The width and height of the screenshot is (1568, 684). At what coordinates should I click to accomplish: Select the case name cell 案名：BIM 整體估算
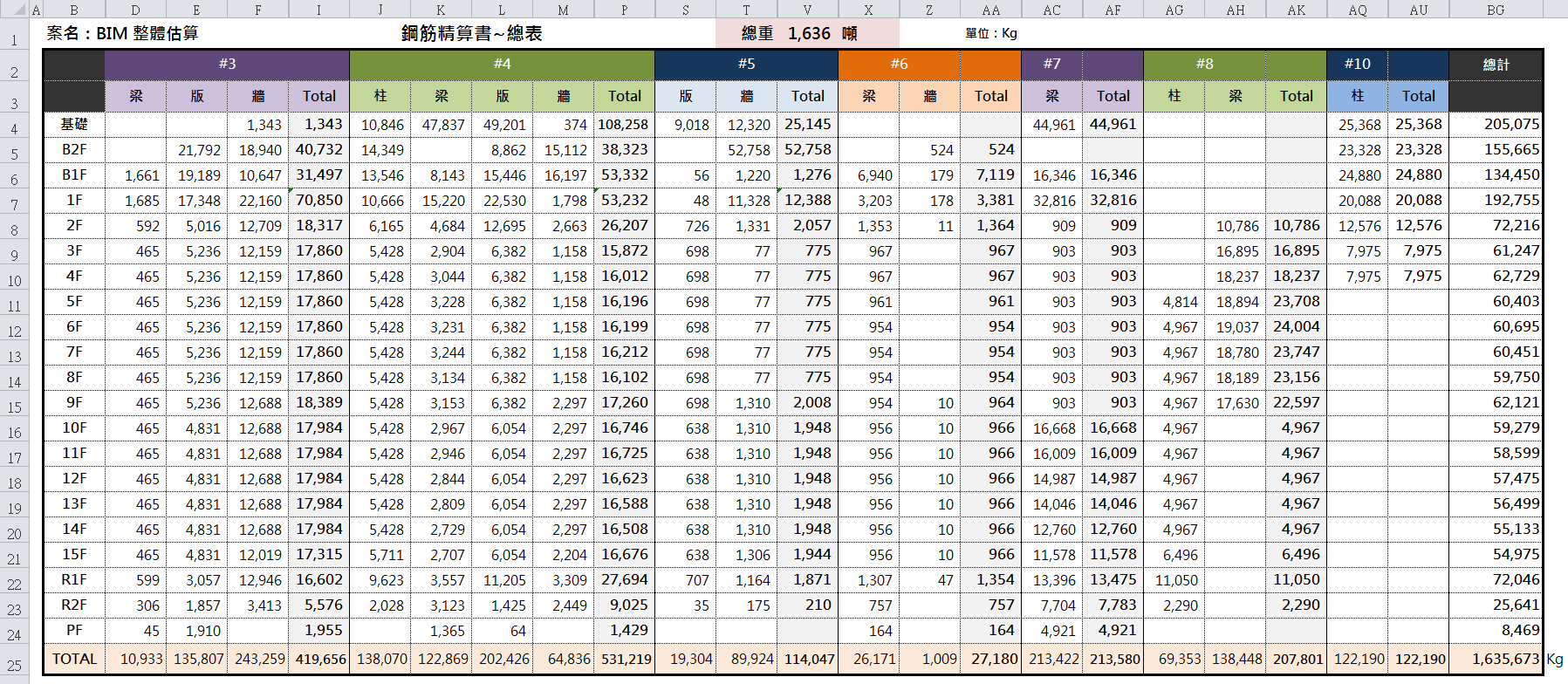pos(123,33)
